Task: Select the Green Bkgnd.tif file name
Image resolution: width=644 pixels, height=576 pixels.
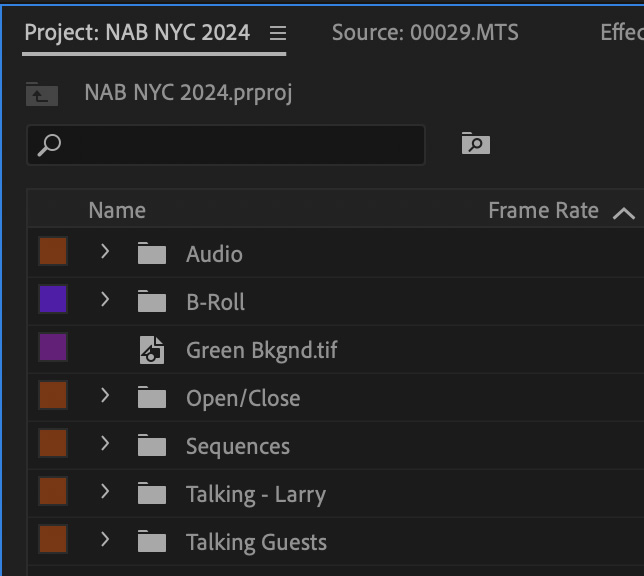Action: point(262,351)
